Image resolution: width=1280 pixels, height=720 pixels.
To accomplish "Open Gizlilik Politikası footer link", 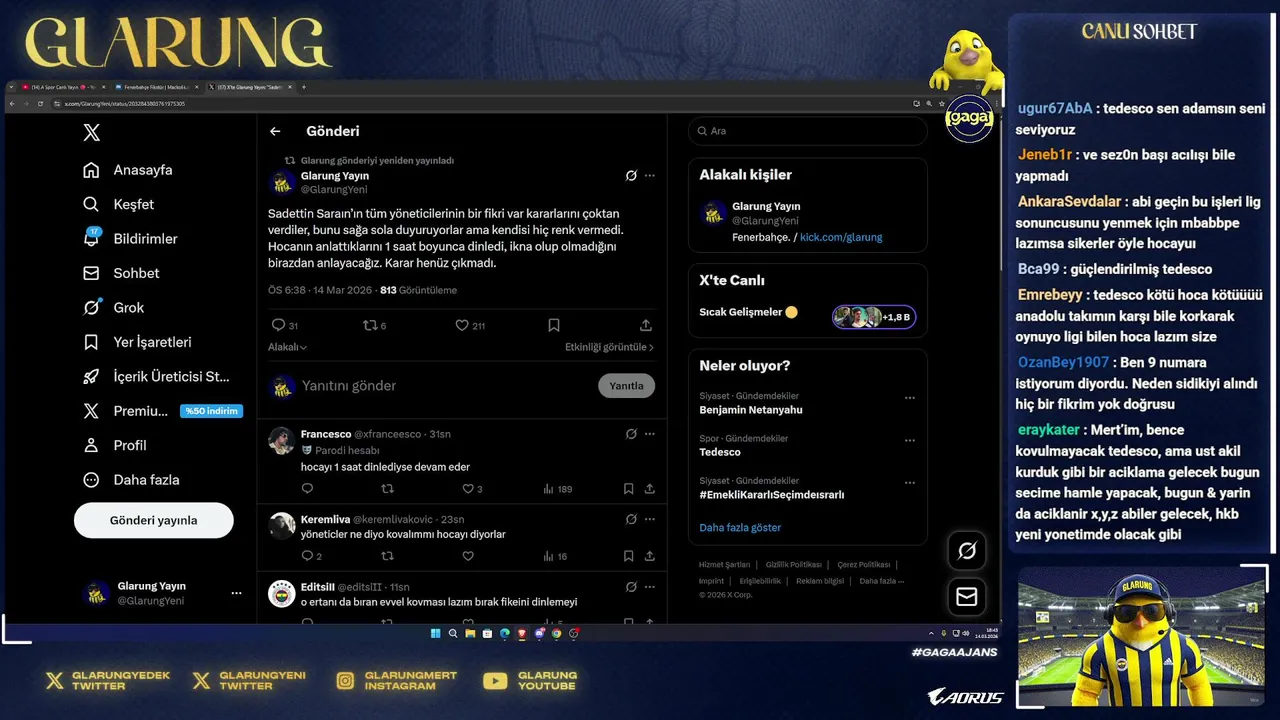I will (794, 564).
